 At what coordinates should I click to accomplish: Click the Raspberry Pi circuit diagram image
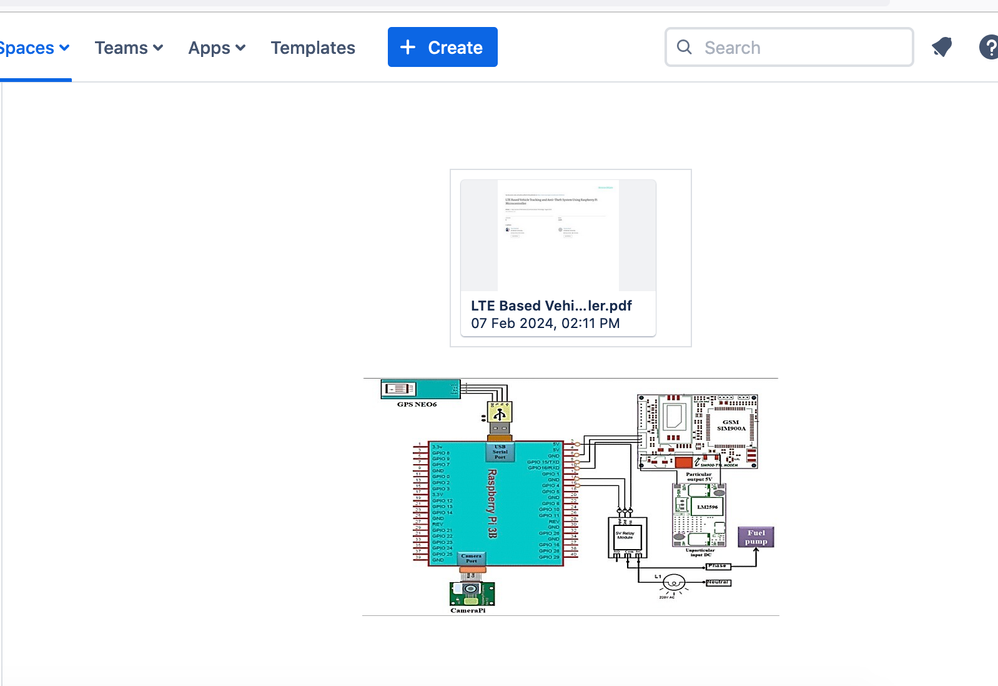coord(570,497)
